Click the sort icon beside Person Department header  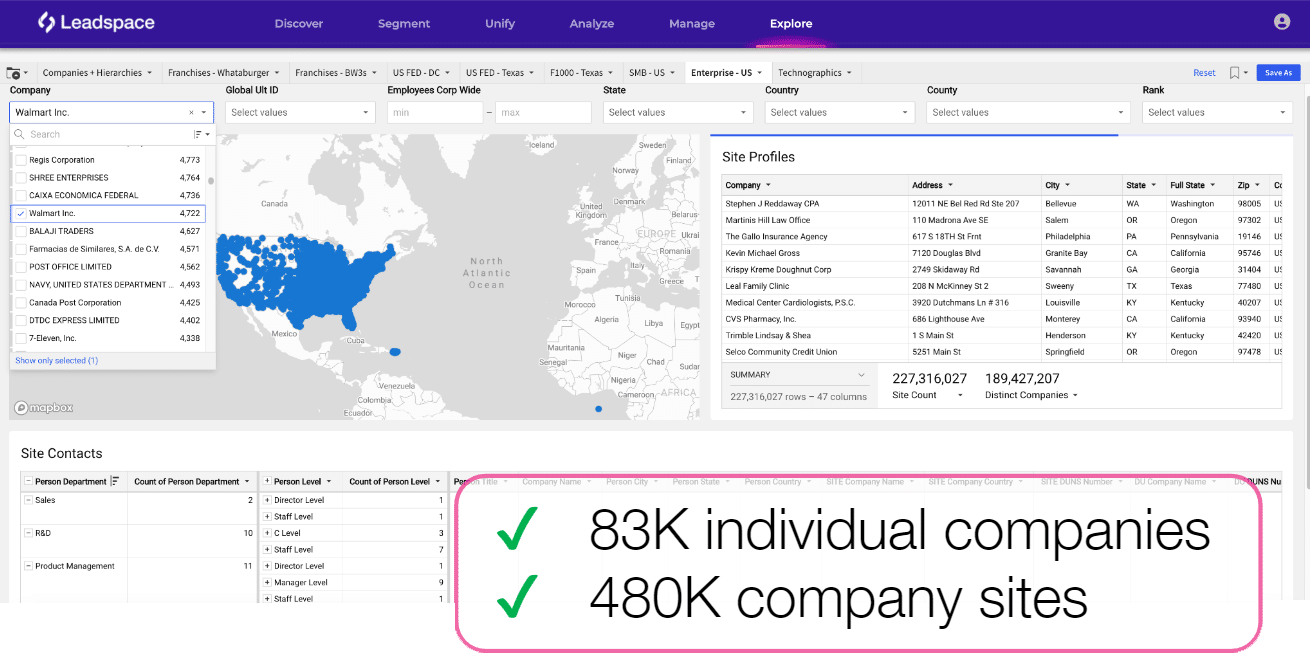tap(115, 482)
